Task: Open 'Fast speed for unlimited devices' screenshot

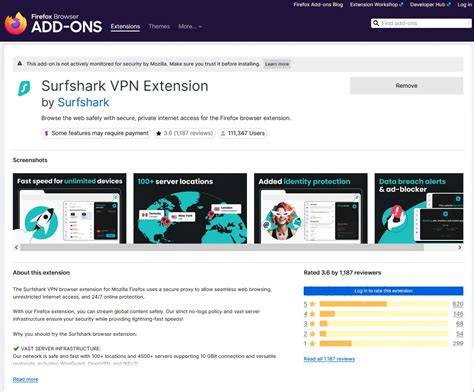Action: tap(70, 208)
